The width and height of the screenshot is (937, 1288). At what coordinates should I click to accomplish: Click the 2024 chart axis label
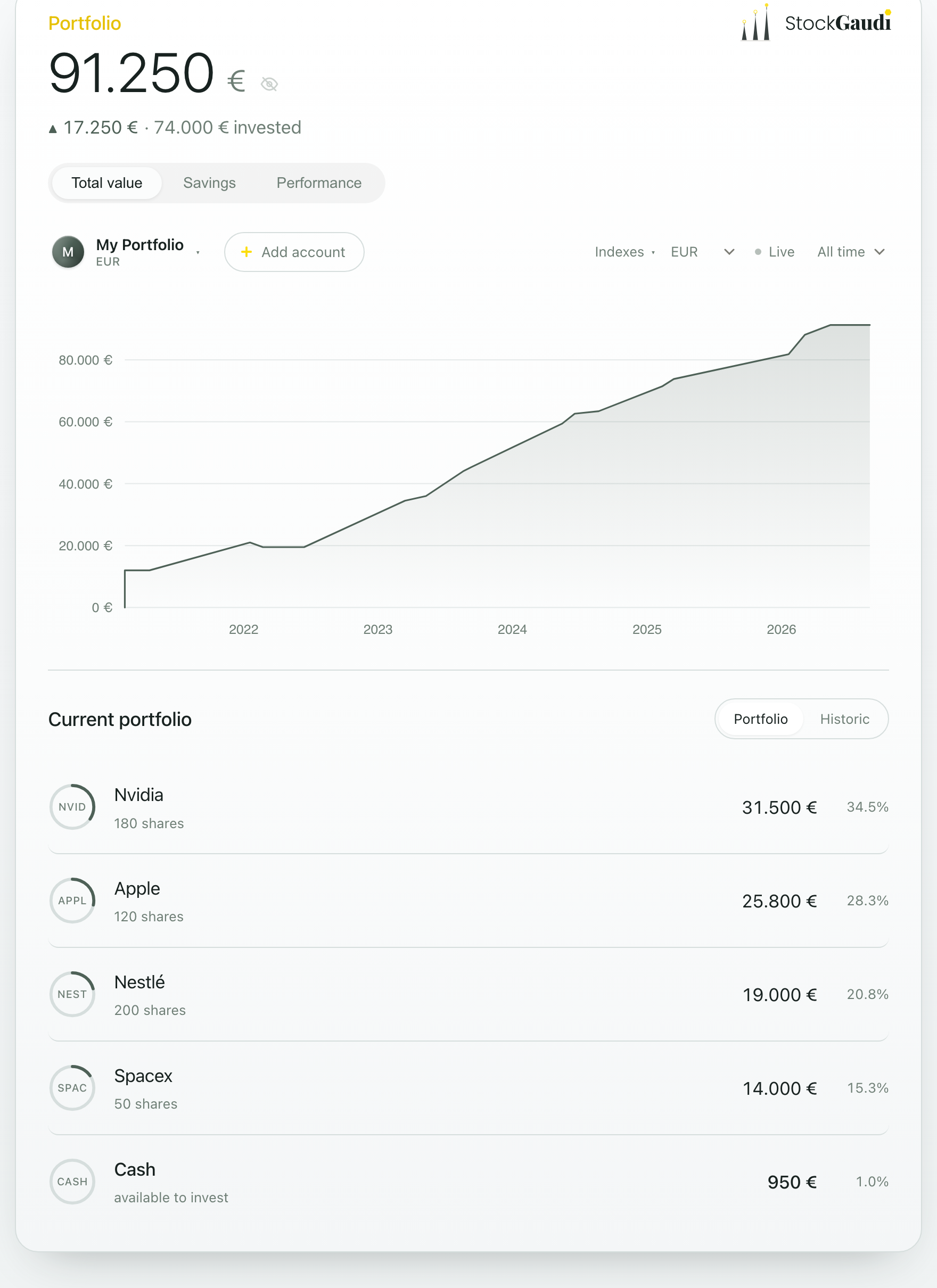[512, 629]
